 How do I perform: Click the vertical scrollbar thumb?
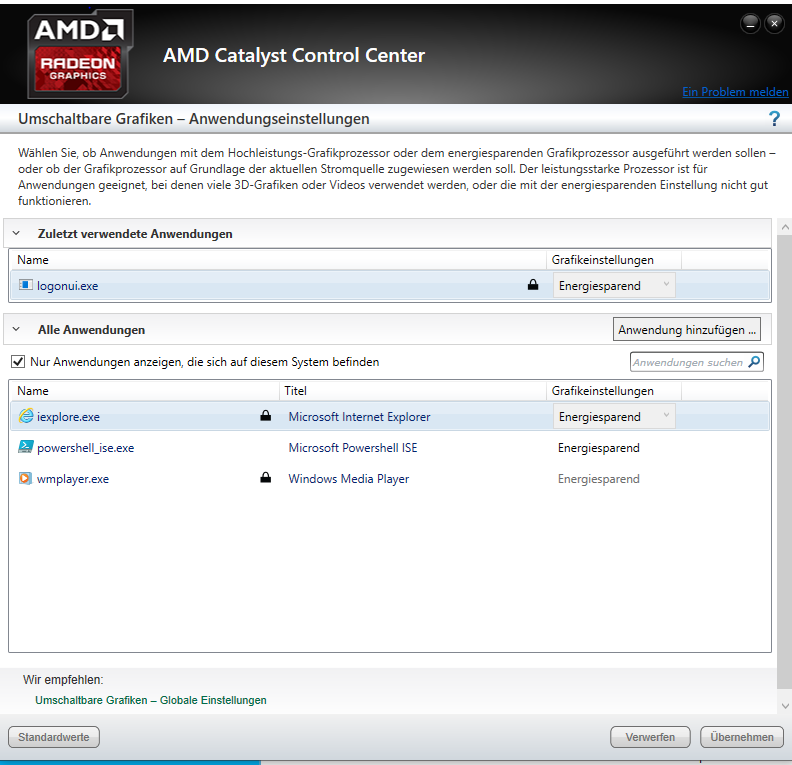[x=785, y=462]
